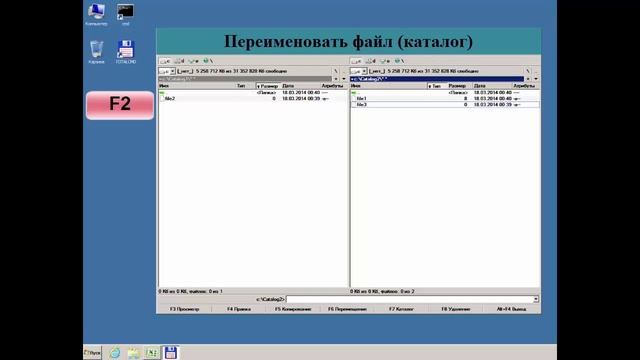Select the parent folder entry in left panel
The width and height of the screenshot is (640, 360).
pos(252,93)
